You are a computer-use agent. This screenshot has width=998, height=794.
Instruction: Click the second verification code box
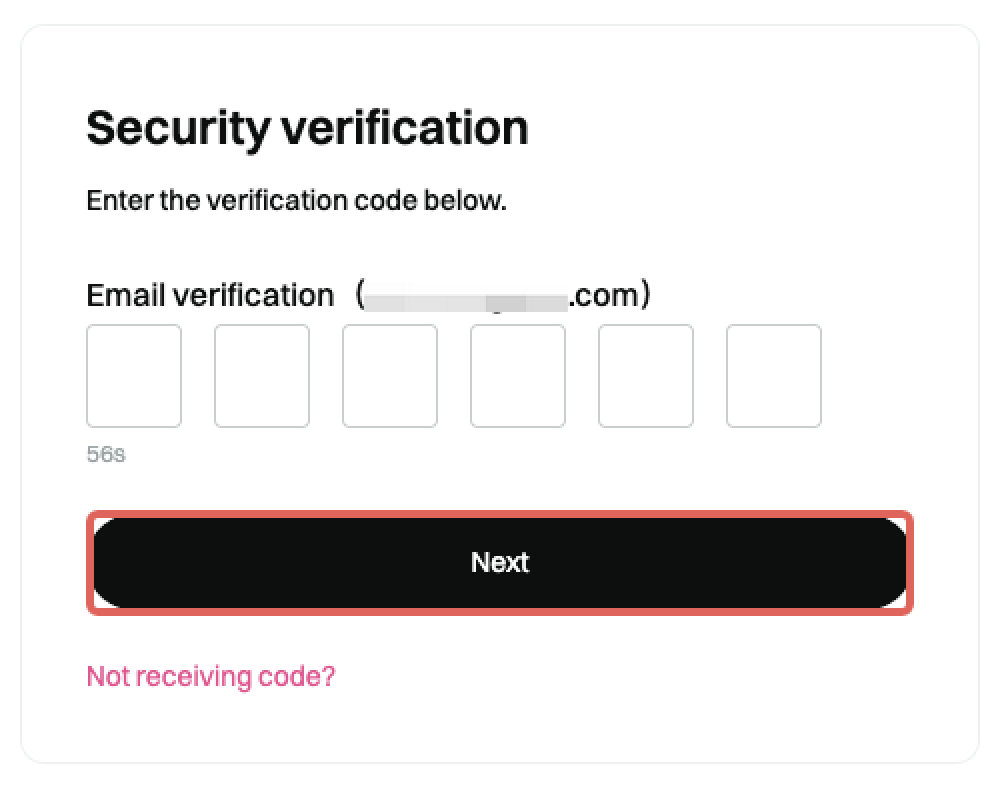pyautogui.click(x=261, y=376)
